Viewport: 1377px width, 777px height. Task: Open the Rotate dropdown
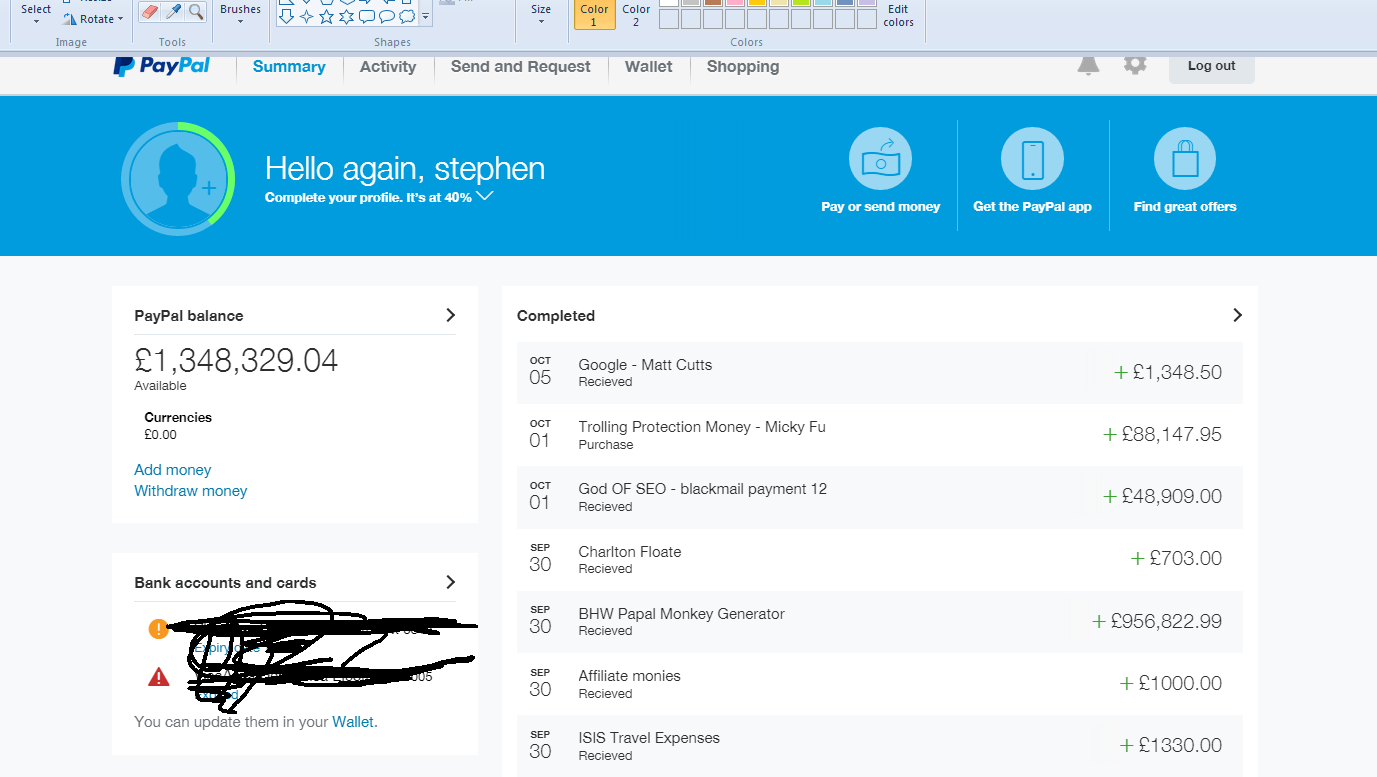click(x=94, y=19)
